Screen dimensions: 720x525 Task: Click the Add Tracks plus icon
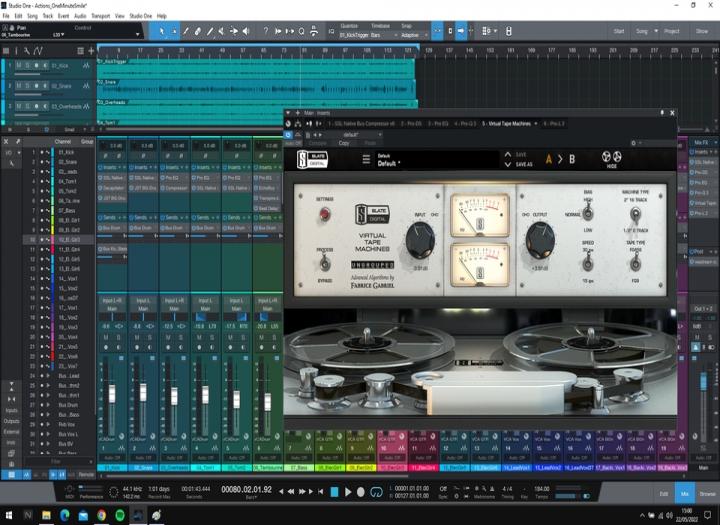coord(91,51)
